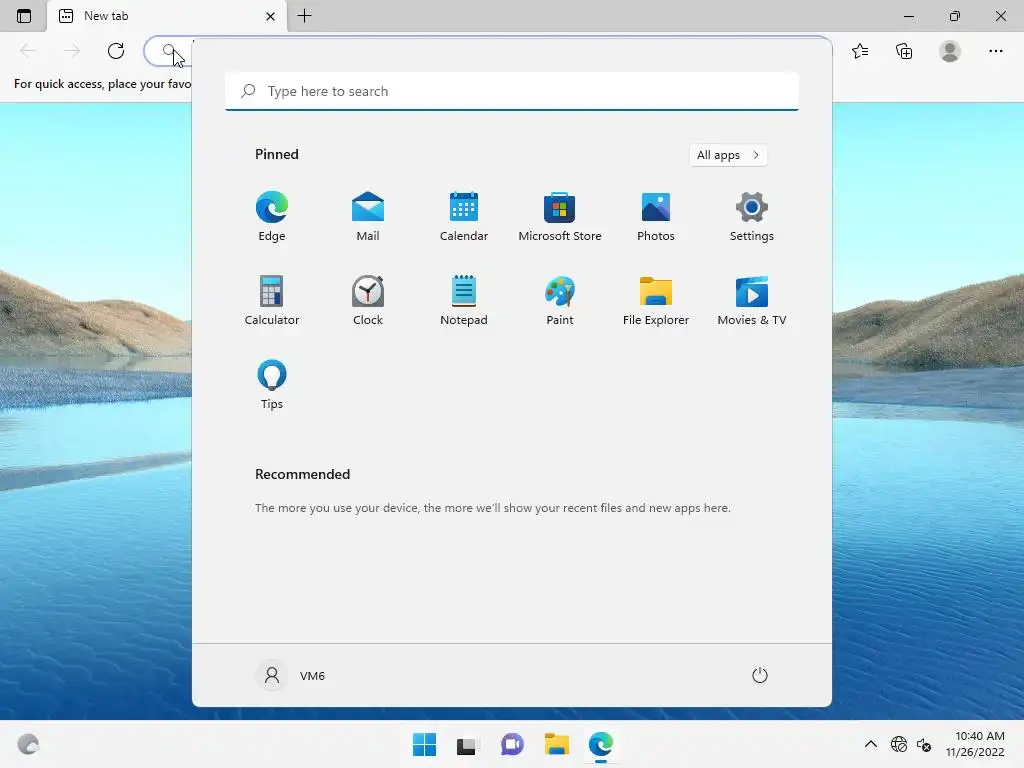
Task: Launch Notepad
Action: (x=464, y=300)
